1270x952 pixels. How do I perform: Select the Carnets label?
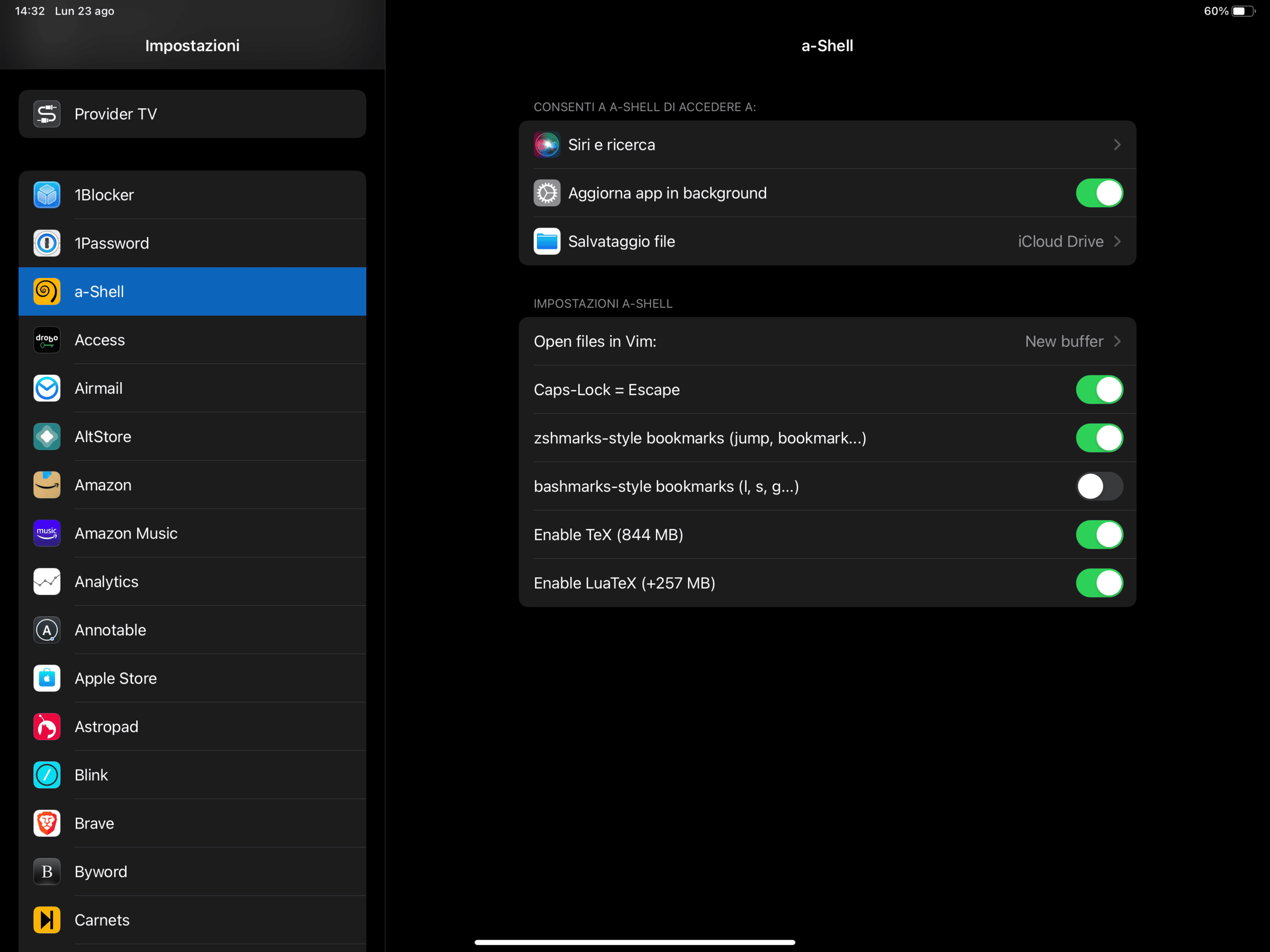click(102, 920)
